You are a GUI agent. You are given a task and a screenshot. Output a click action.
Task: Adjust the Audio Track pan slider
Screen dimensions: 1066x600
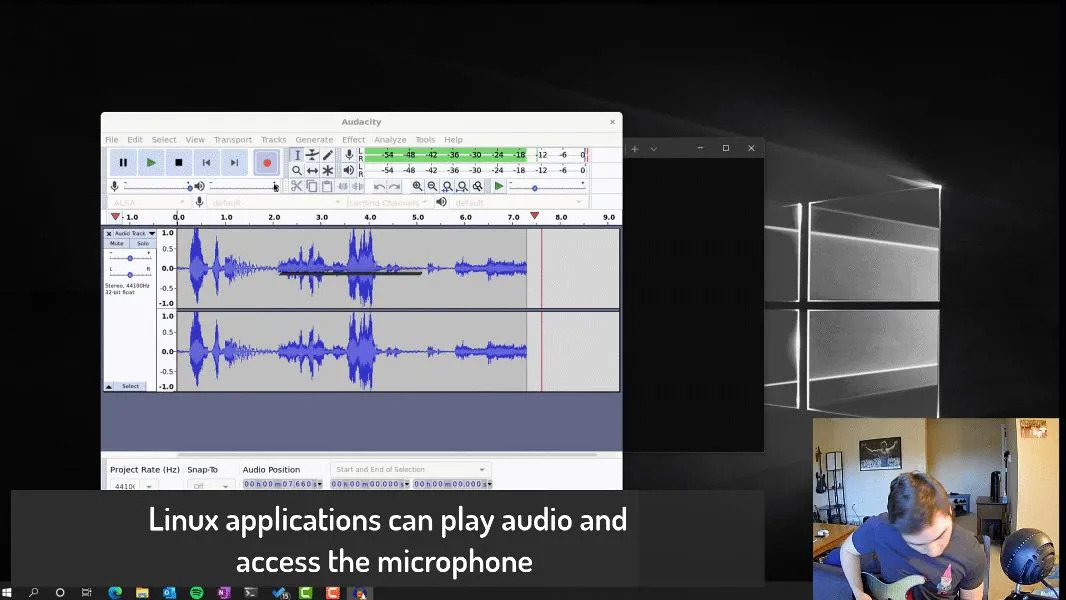click(x=130, y=274)
